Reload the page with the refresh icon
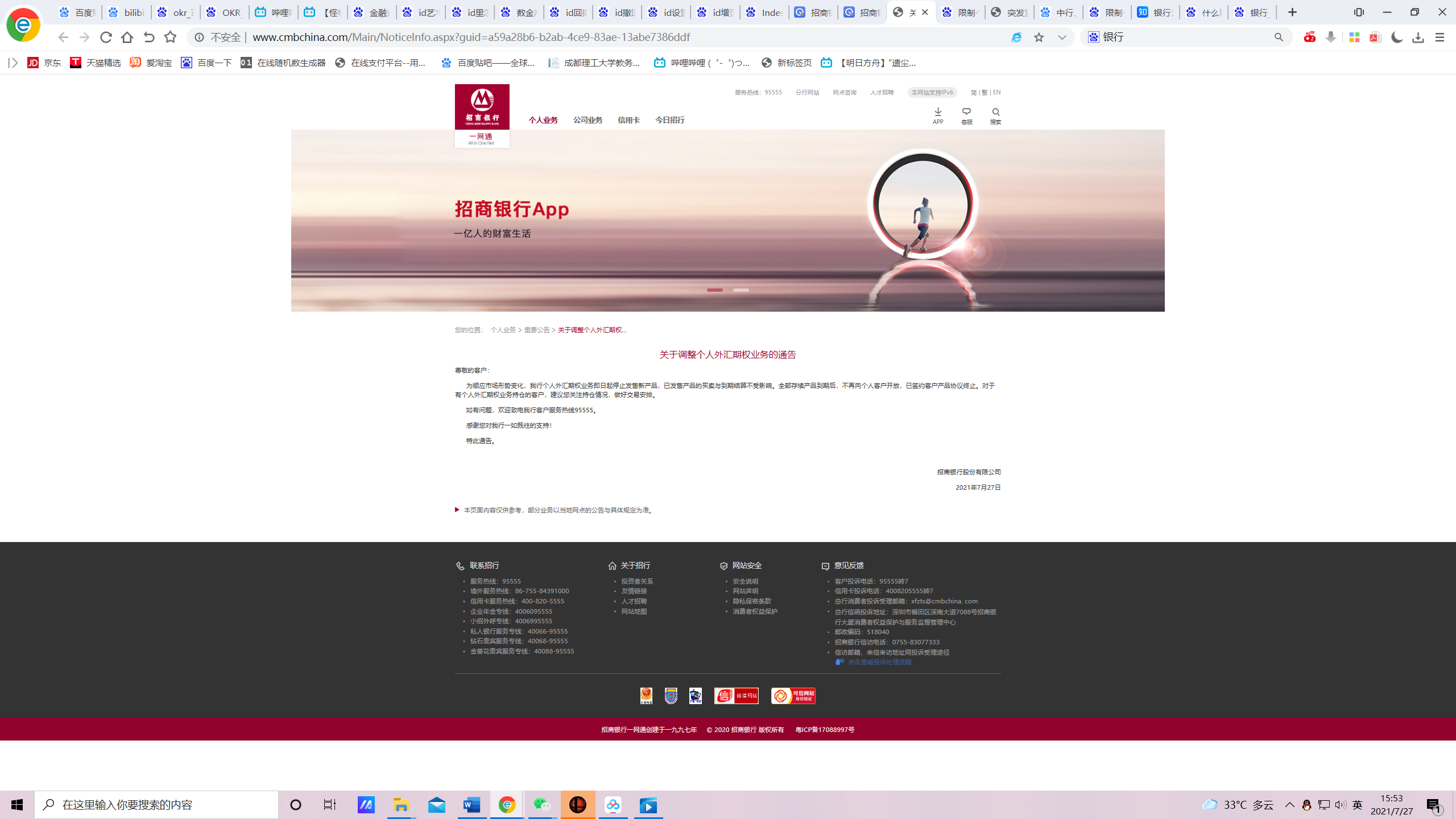The image size is (1456, 819). click(x=106, y=38)
